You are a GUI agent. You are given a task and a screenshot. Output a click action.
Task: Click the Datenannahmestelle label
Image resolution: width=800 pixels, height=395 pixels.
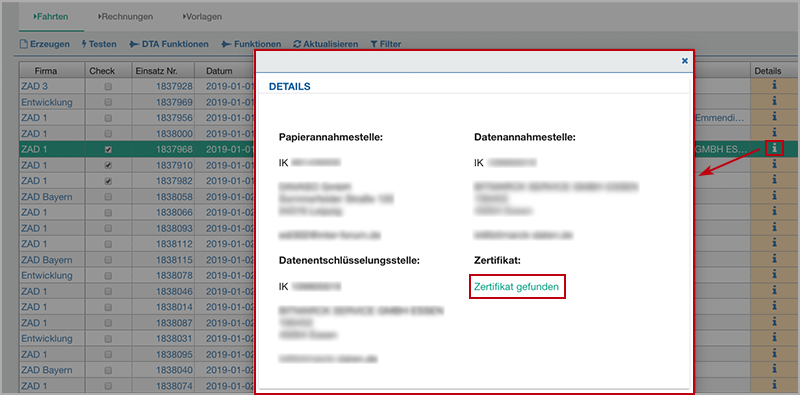(x=524, y=137)
